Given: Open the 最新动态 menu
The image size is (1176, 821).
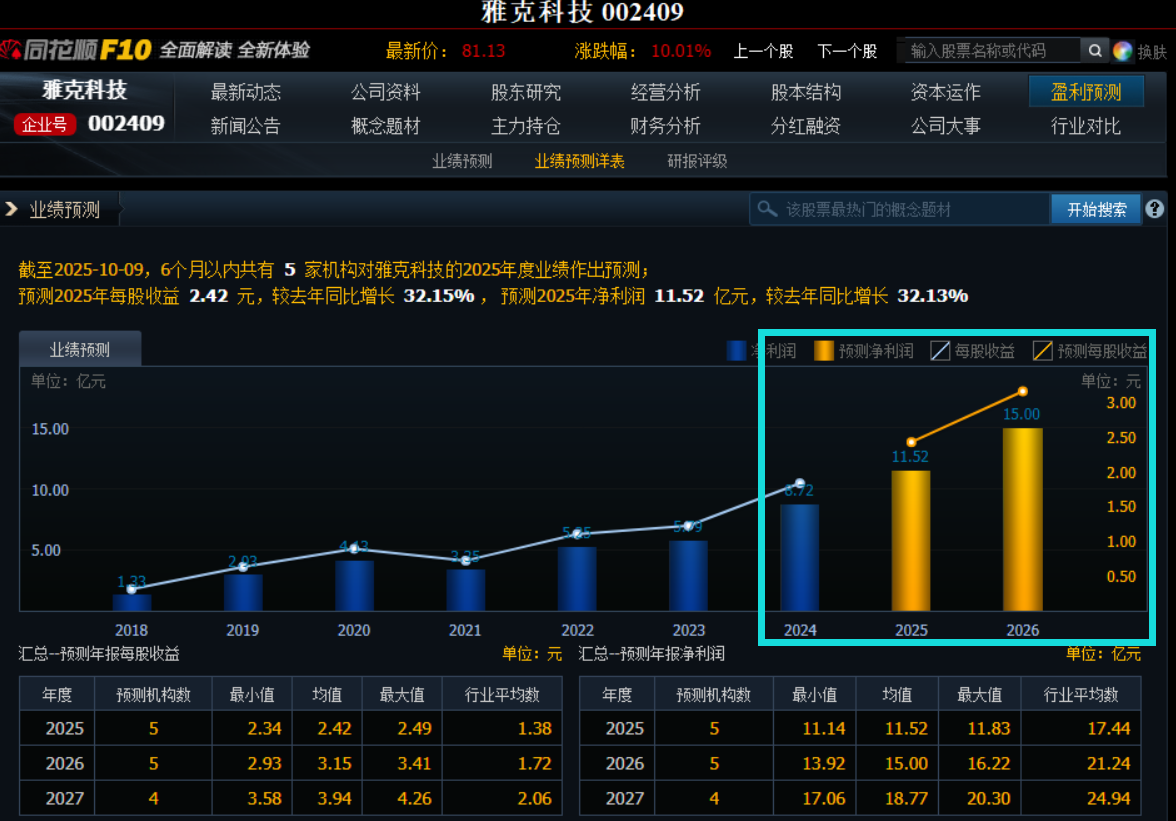Looking at the screenshot, I should click(x=245, y=92).
